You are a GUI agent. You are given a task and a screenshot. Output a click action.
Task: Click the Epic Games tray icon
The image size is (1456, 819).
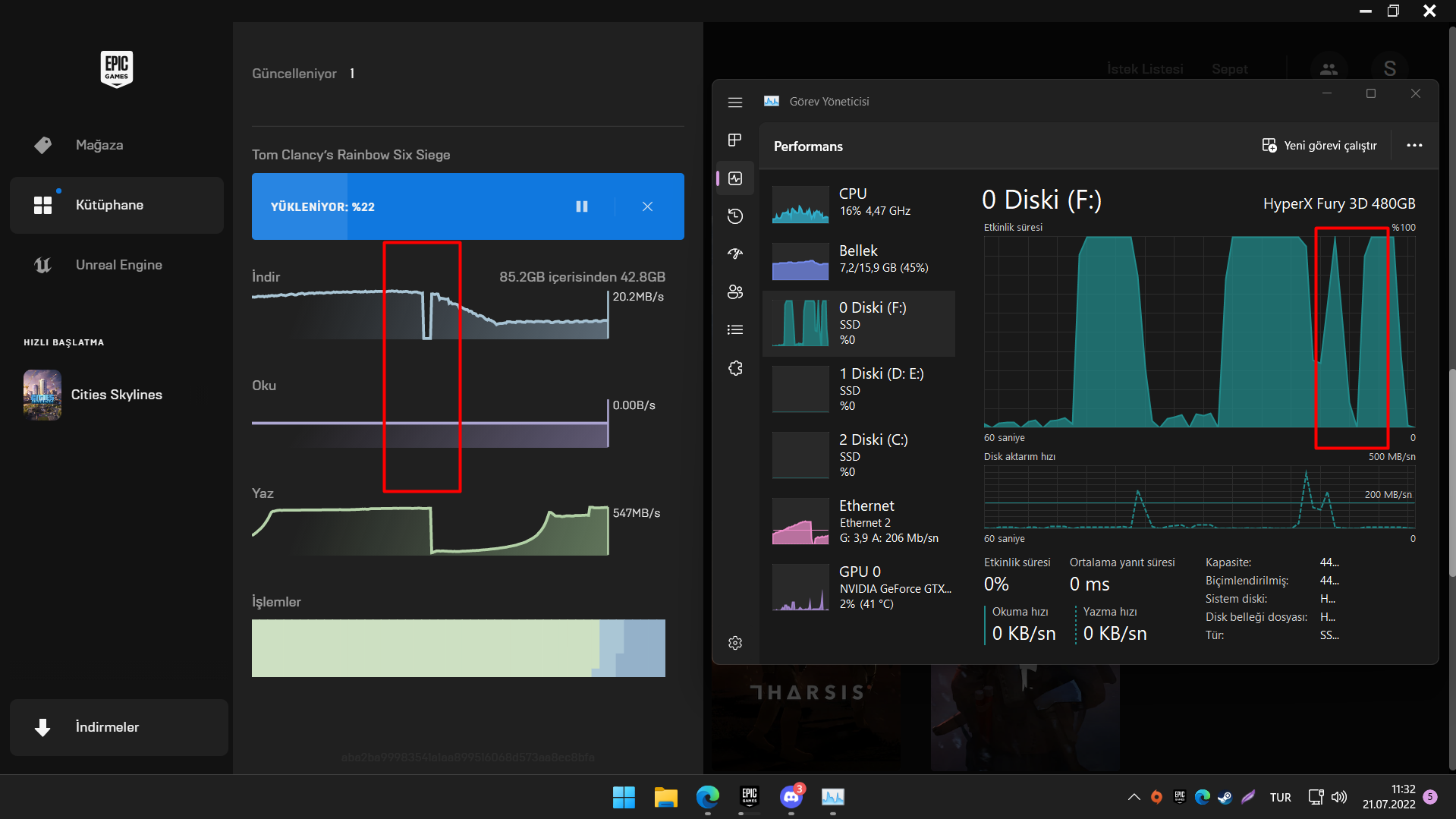pyautogui.click(x=1179, y=797)
